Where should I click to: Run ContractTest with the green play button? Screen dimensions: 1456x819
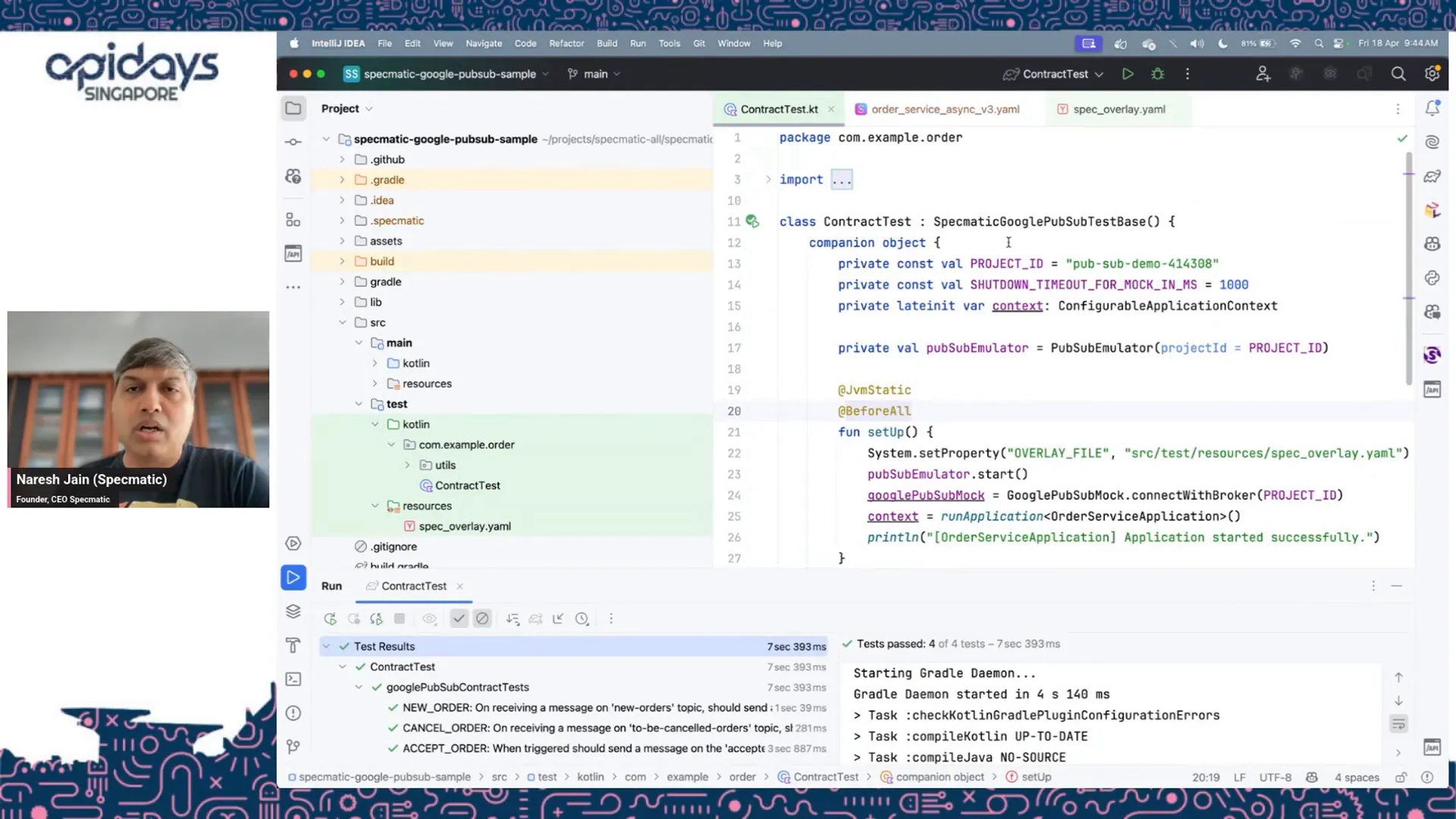click(x=1128, y=74)
